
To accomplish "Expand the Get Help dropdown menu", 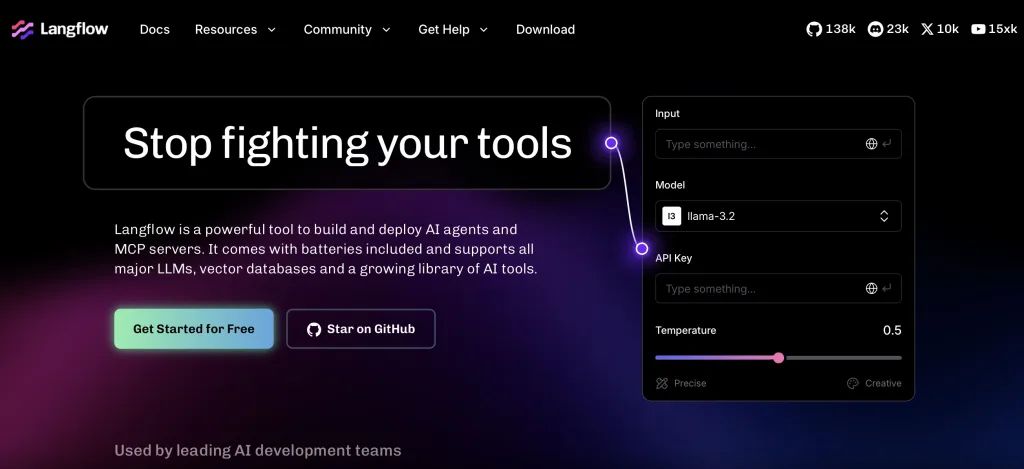I will pyautogui.click(x=453, y=29).
